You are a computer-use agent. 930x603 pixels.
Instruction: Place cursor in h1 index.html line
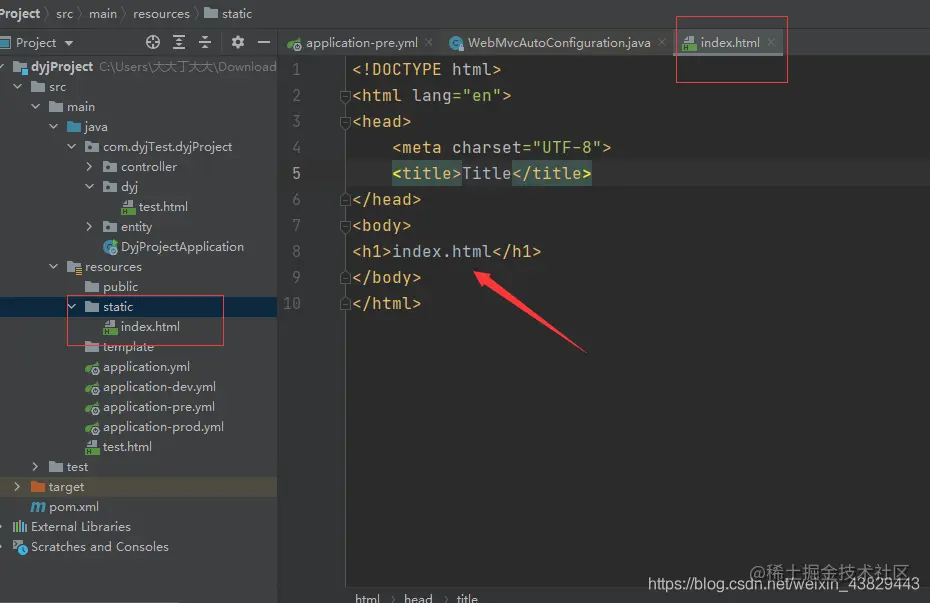point(447,251)
